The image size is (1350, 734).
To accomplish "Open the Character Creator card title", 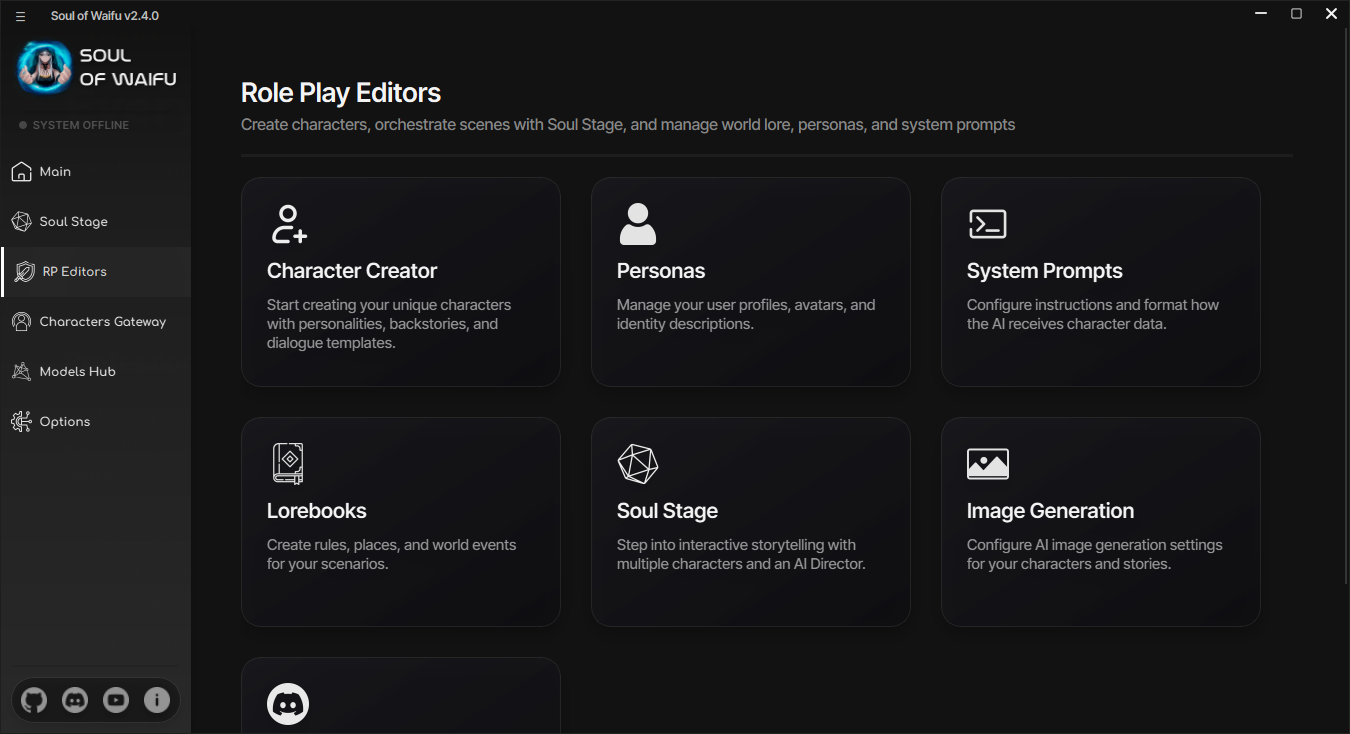I will pyautogui.click(x=352, y=271).
